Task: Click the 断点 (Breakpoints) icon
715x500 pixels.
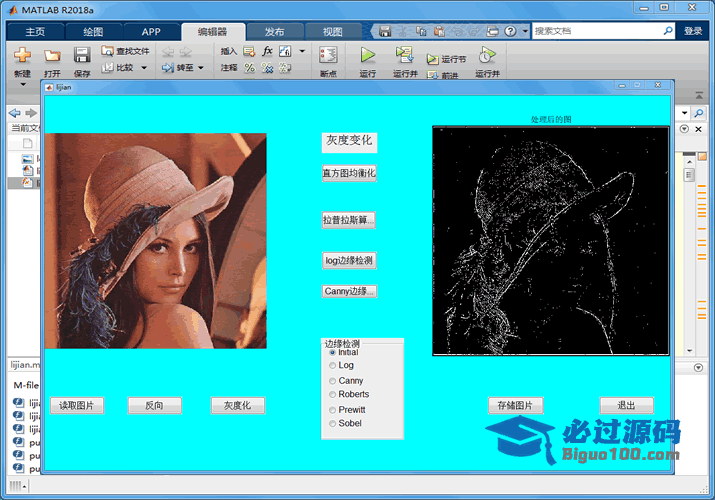Action: [328, 55]
